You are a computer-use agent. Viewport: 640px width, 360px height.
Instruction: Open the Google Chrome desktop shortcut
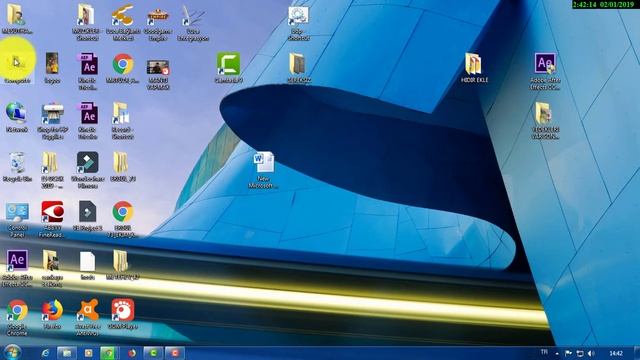click(17, 310)
